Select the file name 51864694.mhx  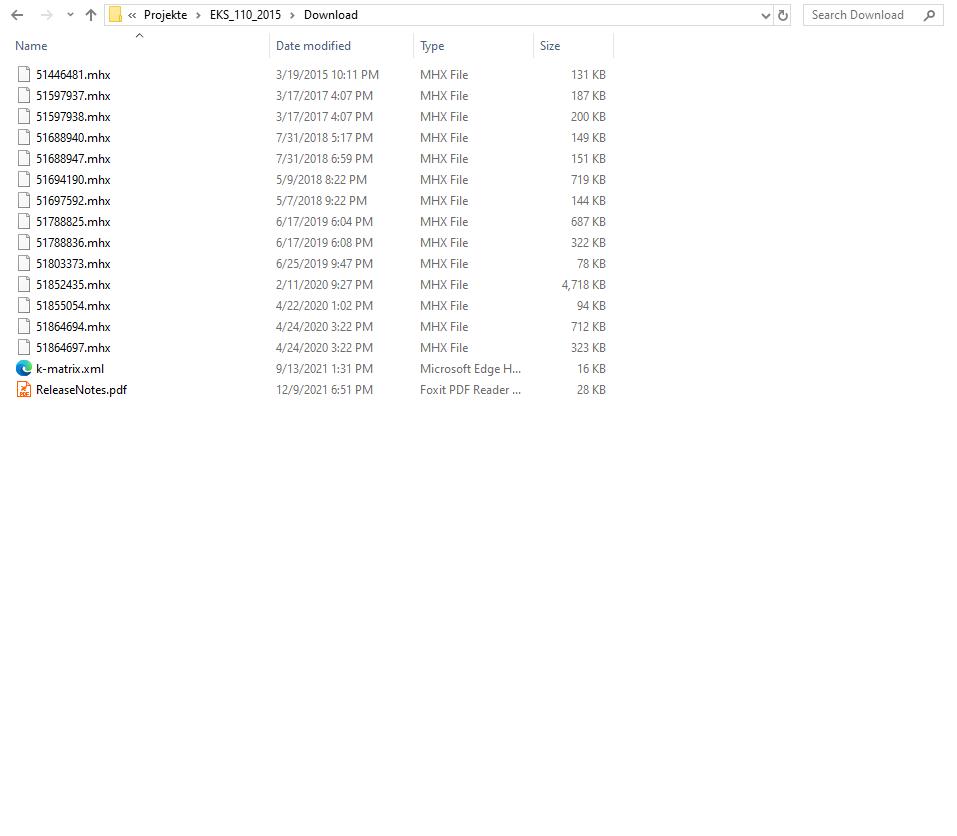click(73, 326)
